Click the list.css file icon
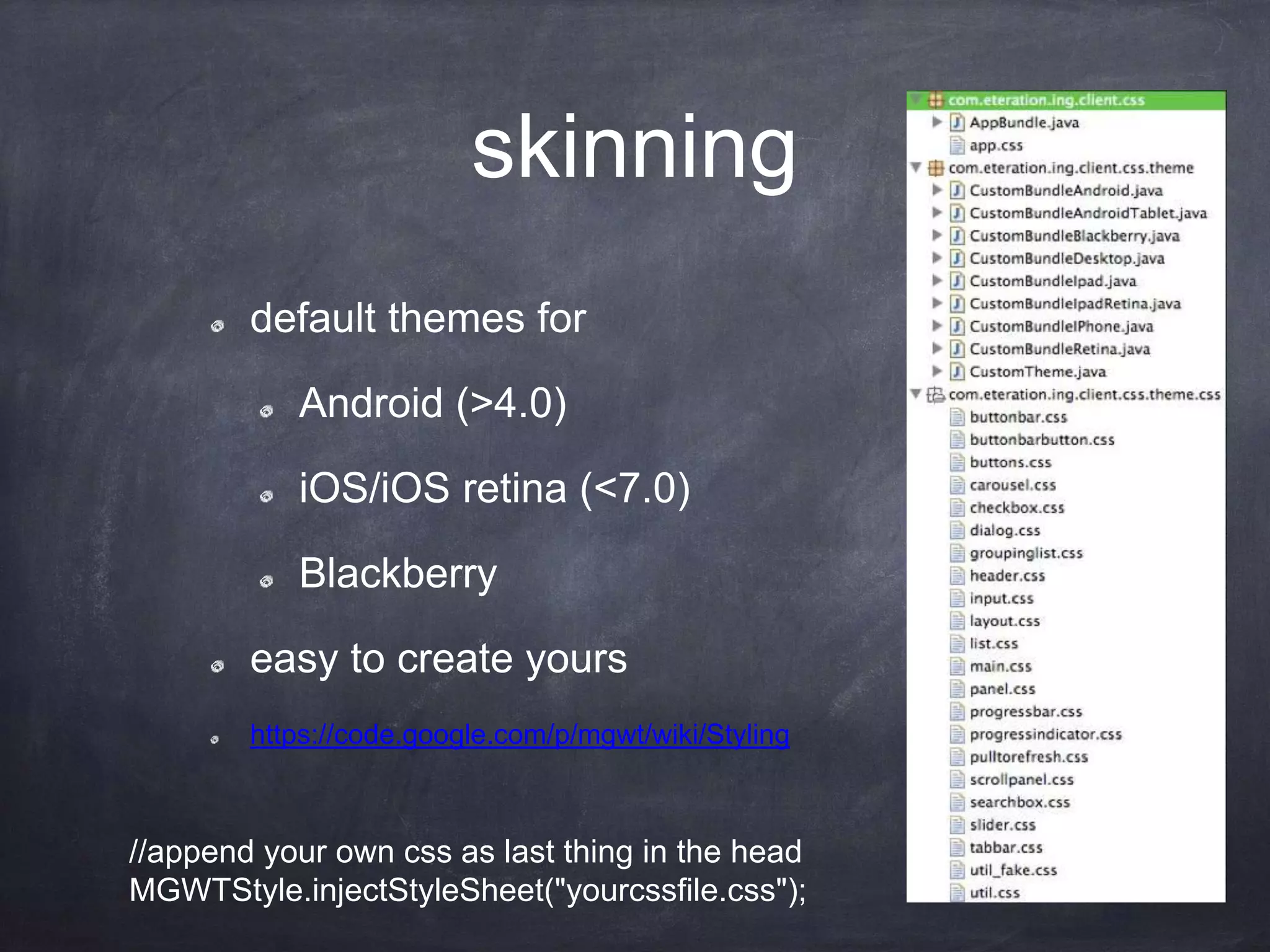 pos(957,643)
